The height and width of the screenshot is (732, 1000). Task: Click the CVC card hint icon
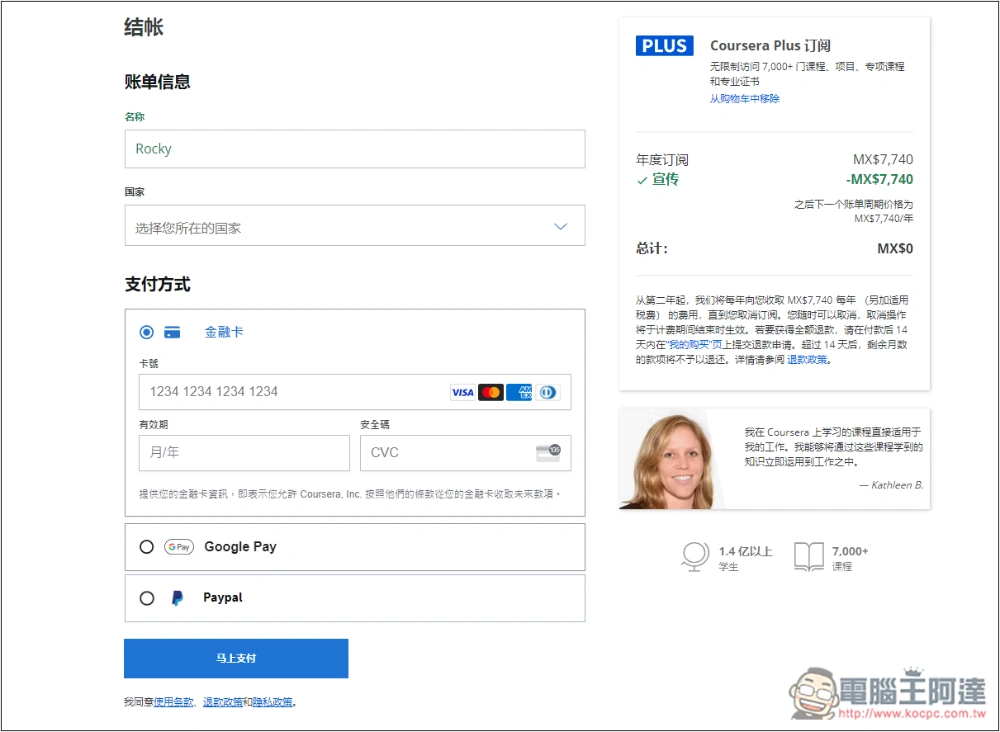tap(548, 453)
